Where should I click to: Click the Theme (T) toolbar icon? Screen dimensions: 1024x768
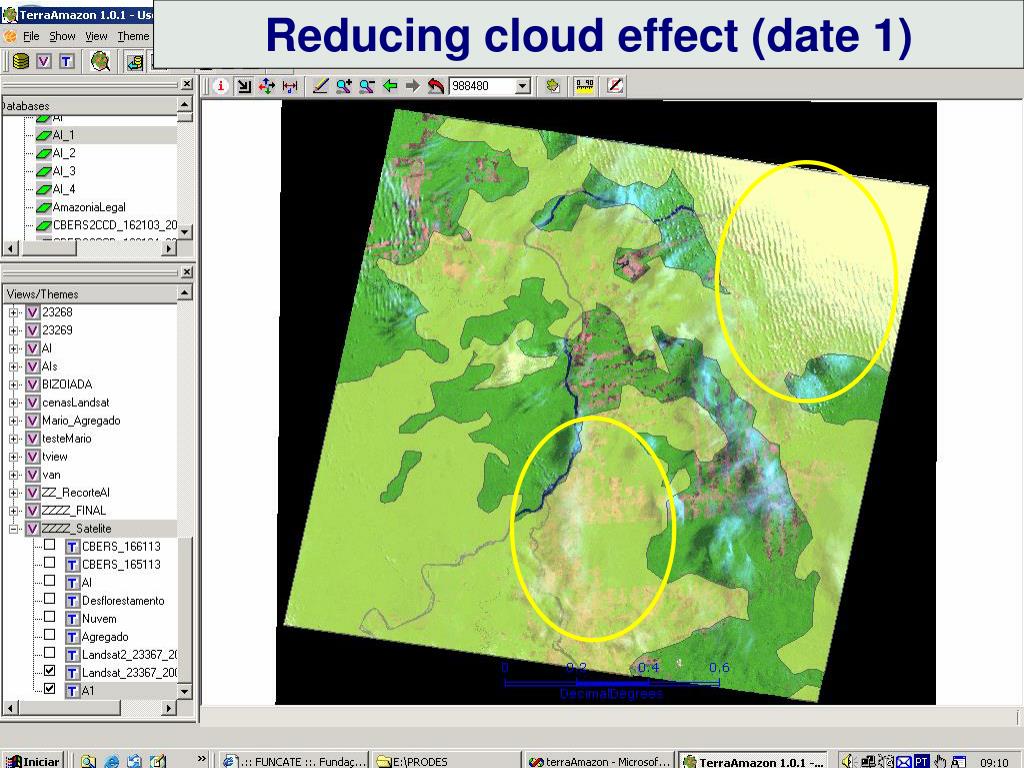pyautogui.click(x=66, y=61)
